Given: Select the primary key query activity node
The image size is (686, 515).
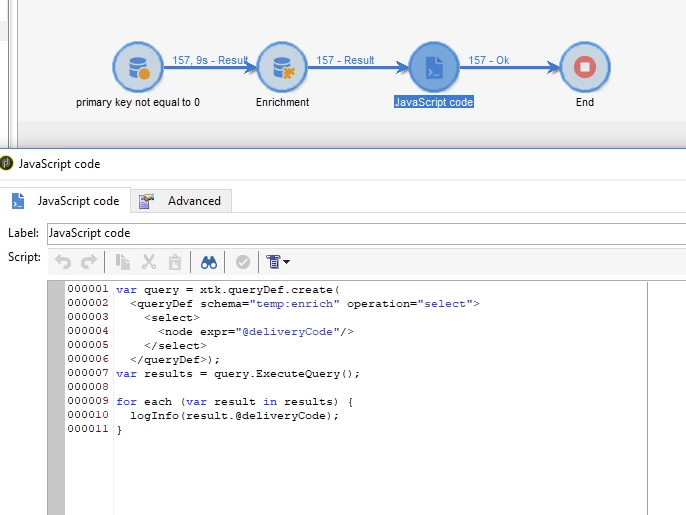Looking at the screenshot, I should (138, 67).
